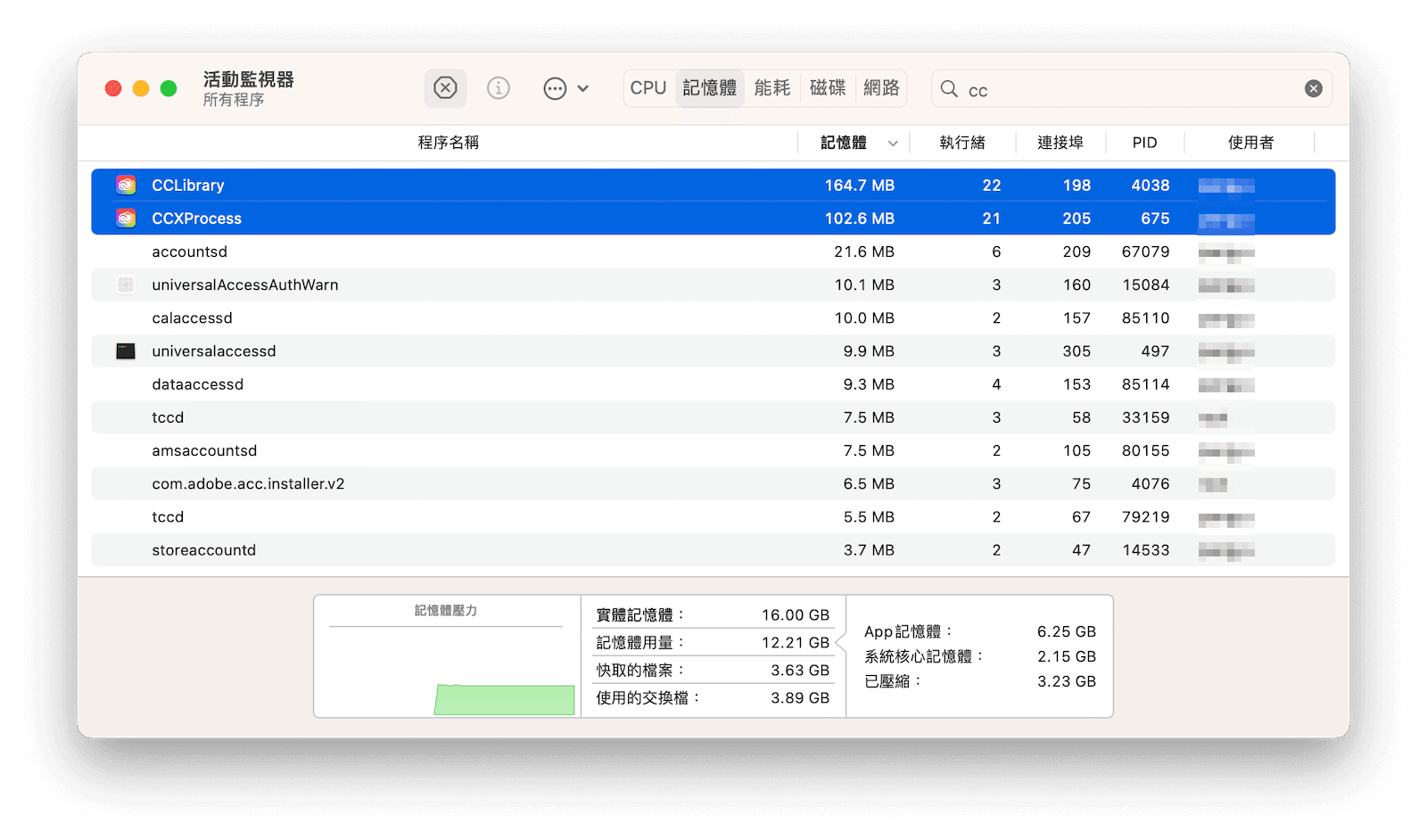Select the 網路 tab

(881, 88)
